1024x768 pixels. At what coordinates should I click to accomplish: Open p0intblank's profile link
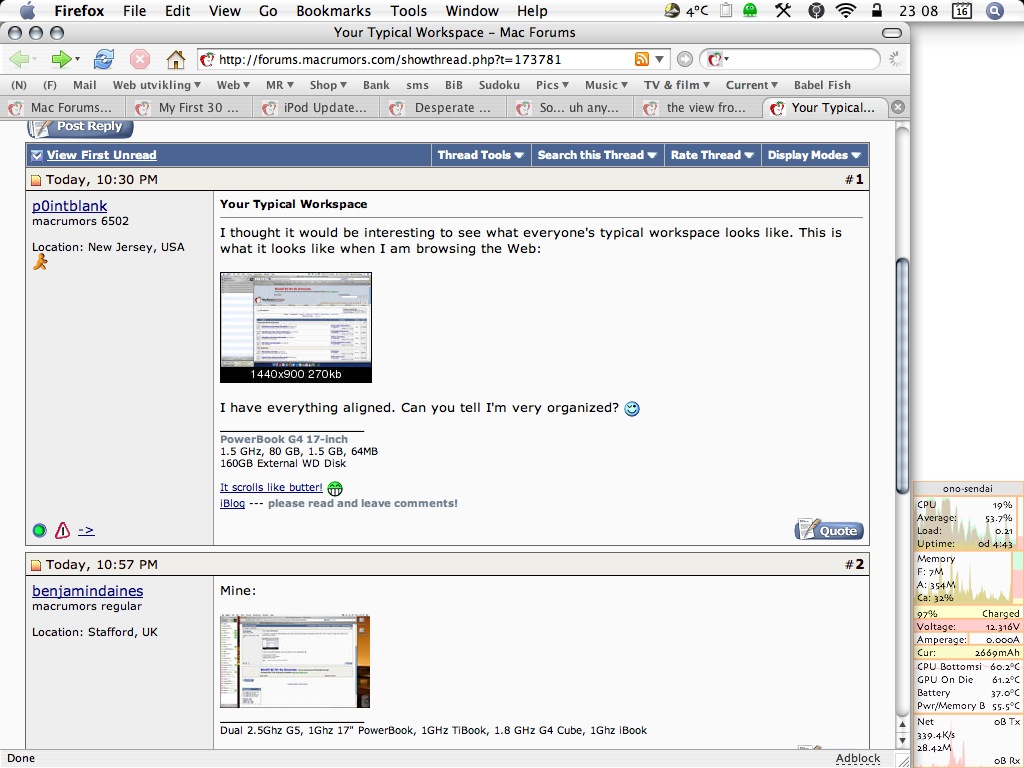click(69, 206)
